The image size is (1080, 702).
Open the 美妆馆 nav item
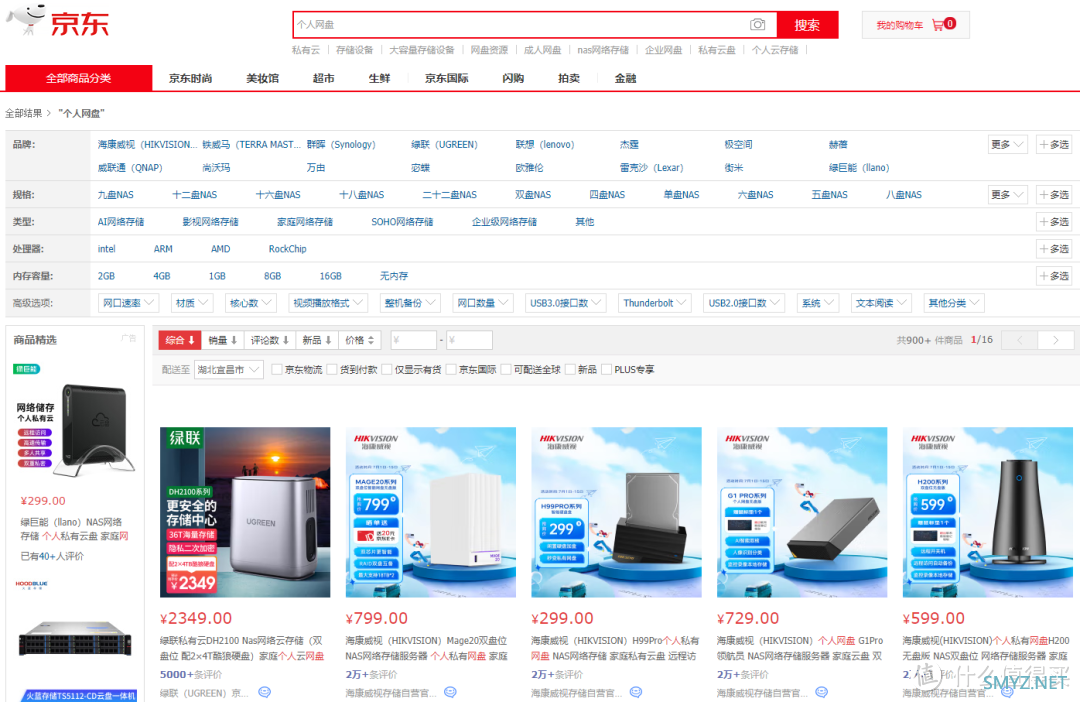click(262, 79)
